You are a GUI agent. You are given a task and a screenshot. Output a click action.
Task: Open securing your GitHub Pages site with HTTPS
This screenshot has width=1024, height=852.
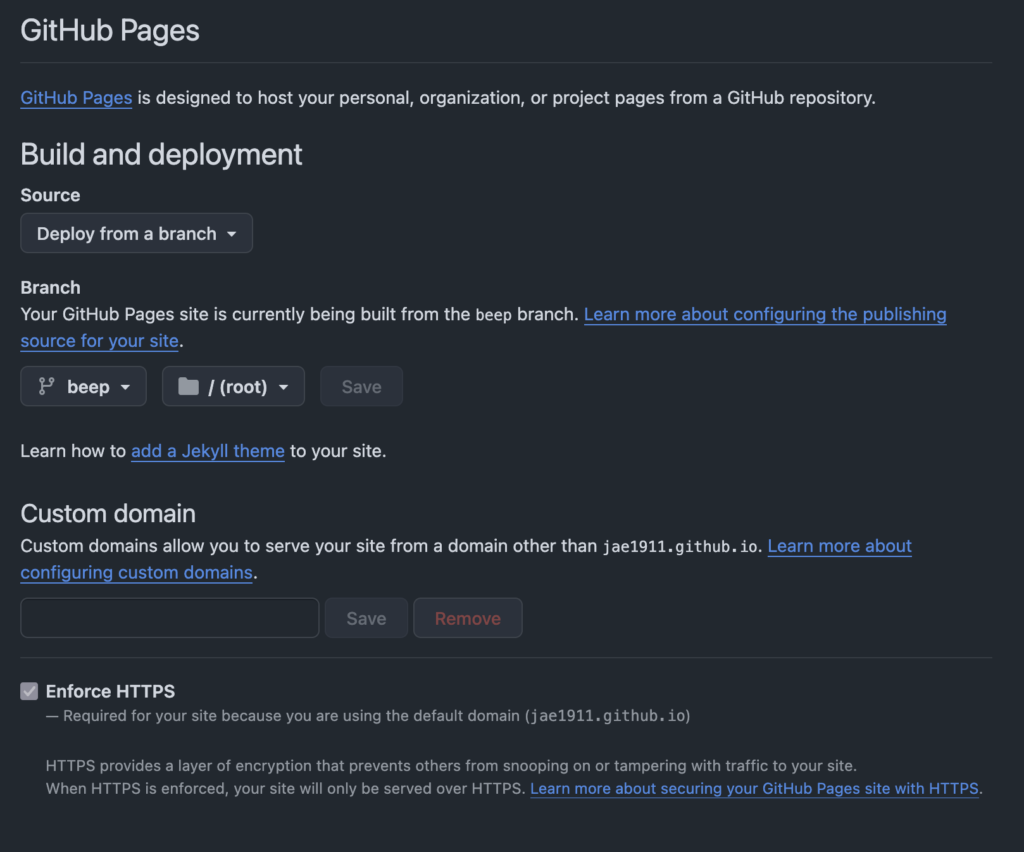pos(755,789)
